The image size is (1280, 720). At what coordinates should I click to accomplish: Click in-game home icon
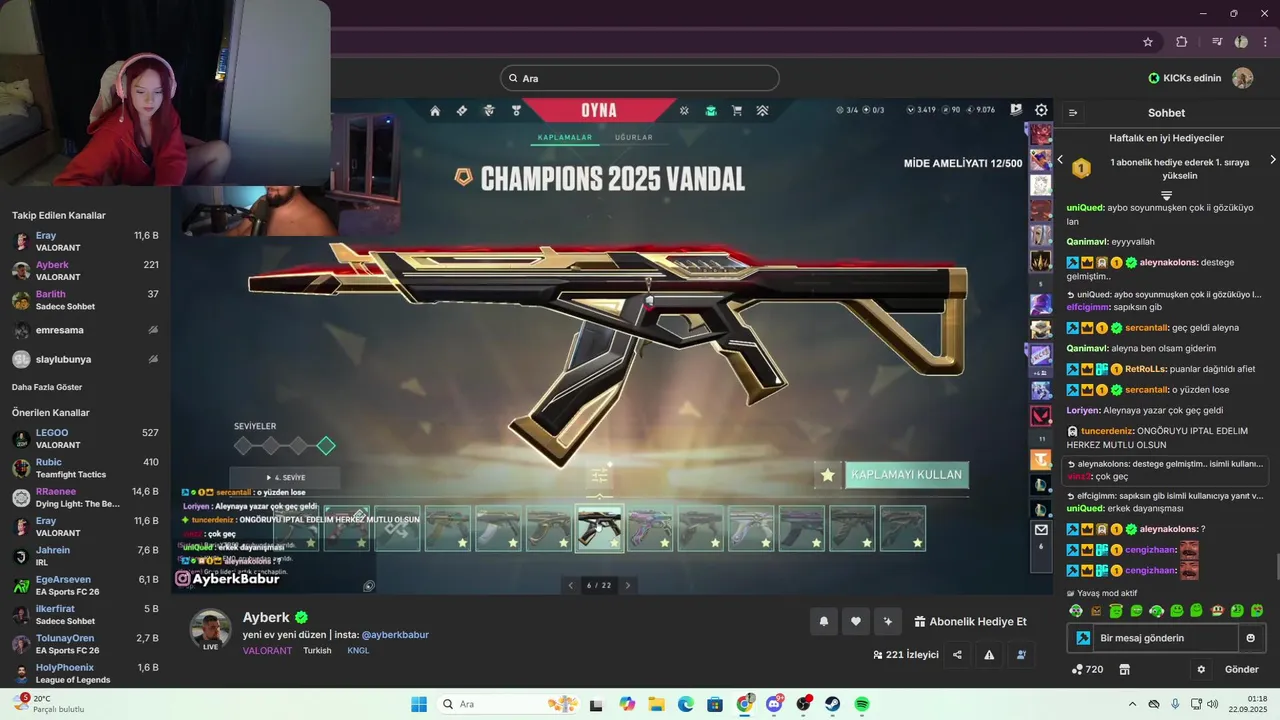(435, 111)
